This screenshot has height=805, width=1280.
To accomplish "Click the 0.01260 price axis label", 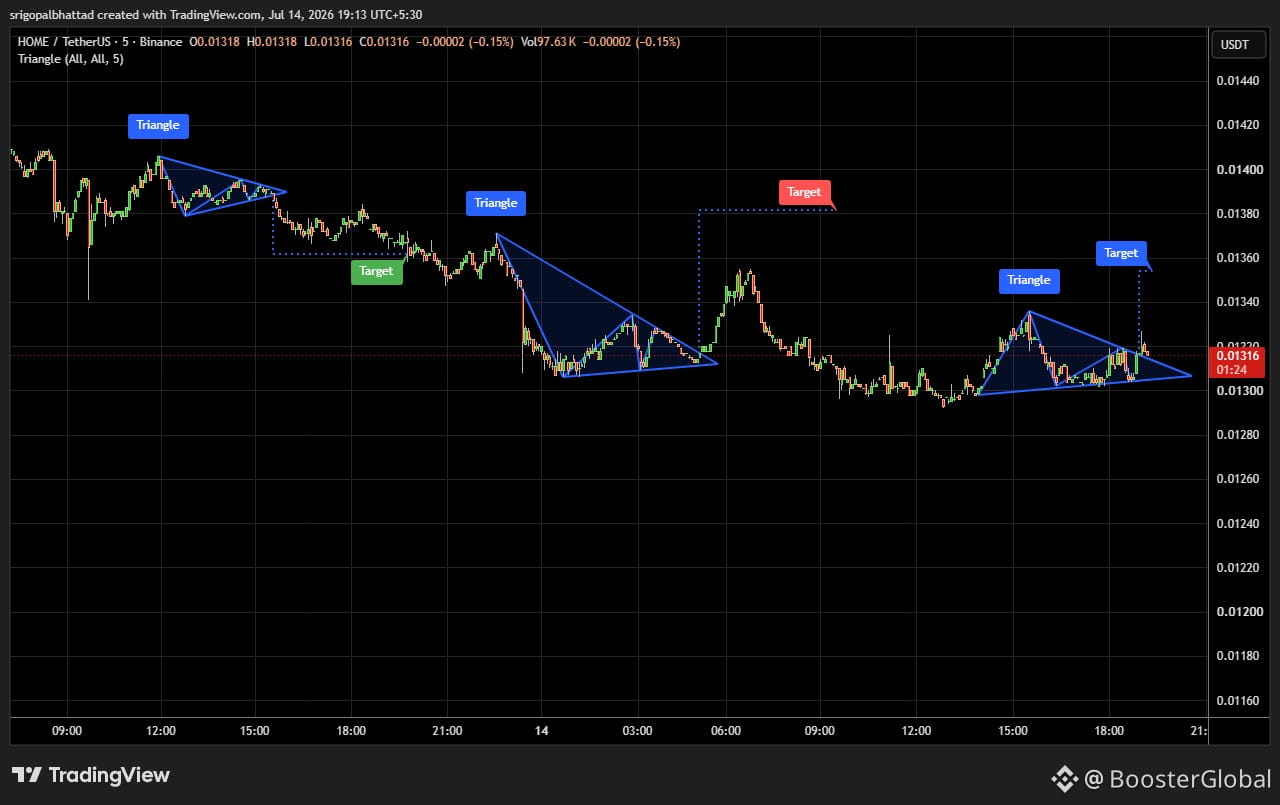I will (x=1238, y=478).
